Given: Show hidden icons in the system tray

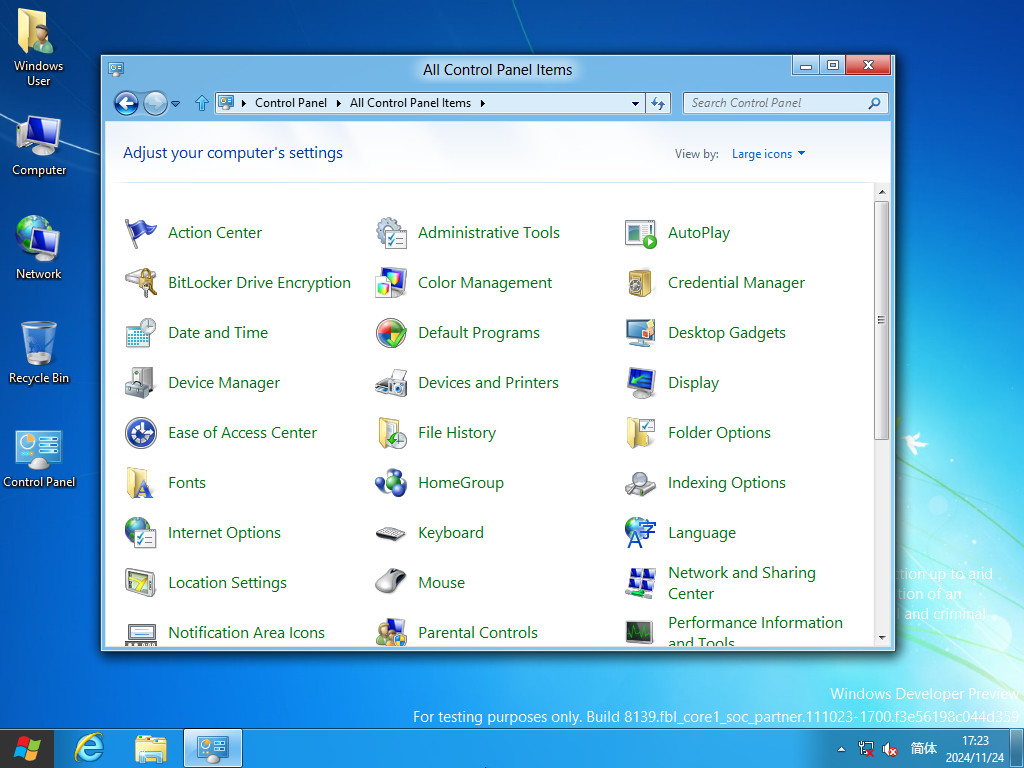Looking at the screenshot, I should click(841, 749).
